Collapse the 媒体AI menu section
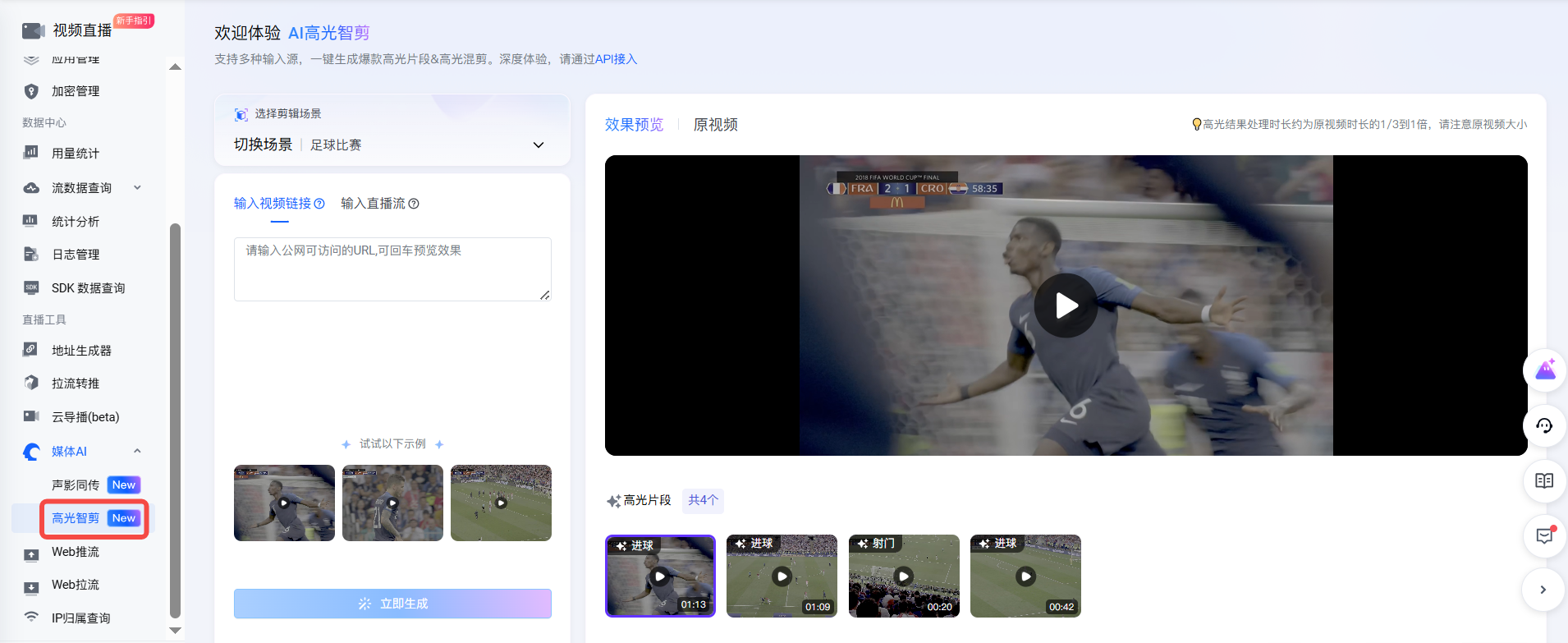The width and height of the screenshot is (1568, 643). [x=137, y=451]
